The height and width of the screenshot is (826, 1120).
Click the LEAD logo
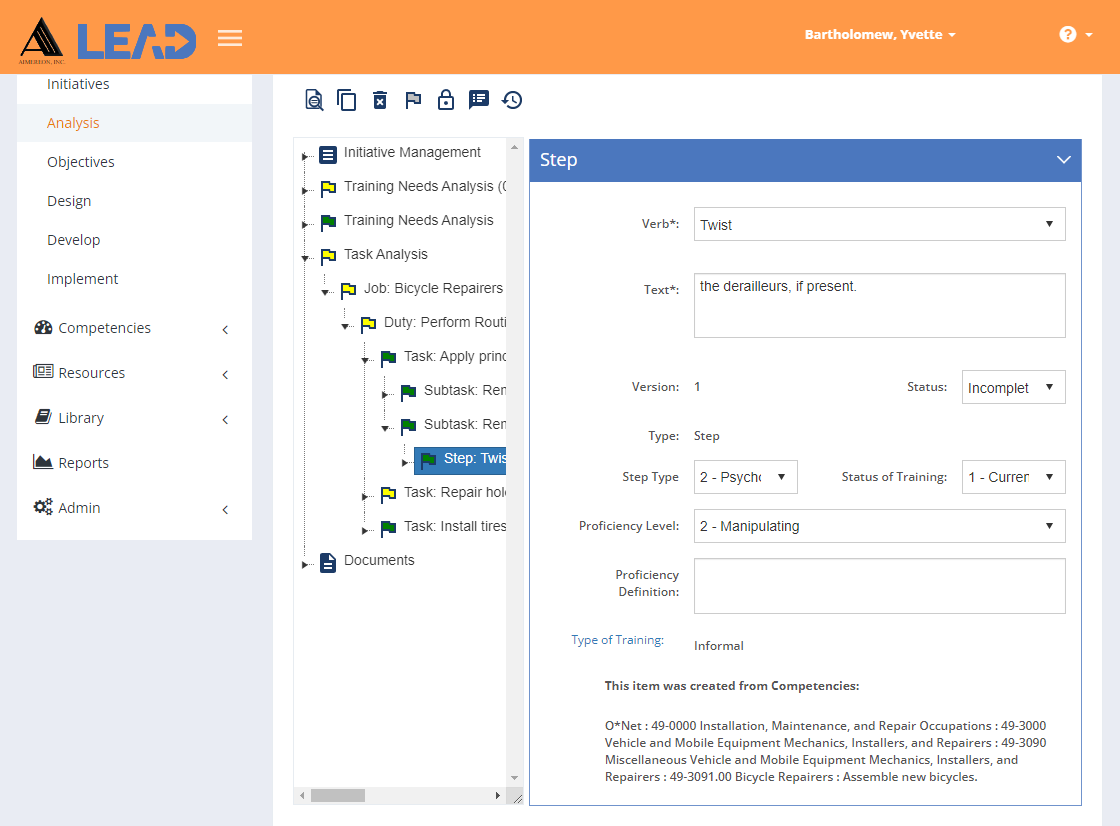click(136, 41)
